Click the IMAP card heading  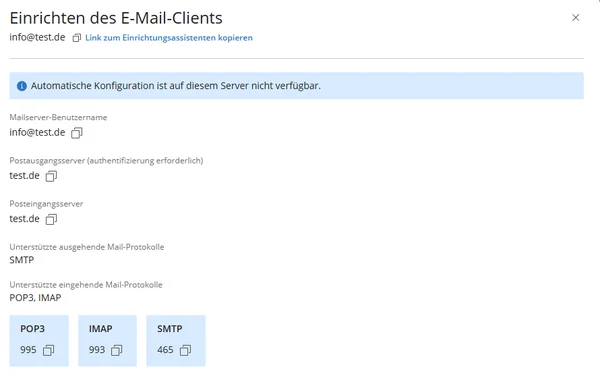(x=101, y=329)
